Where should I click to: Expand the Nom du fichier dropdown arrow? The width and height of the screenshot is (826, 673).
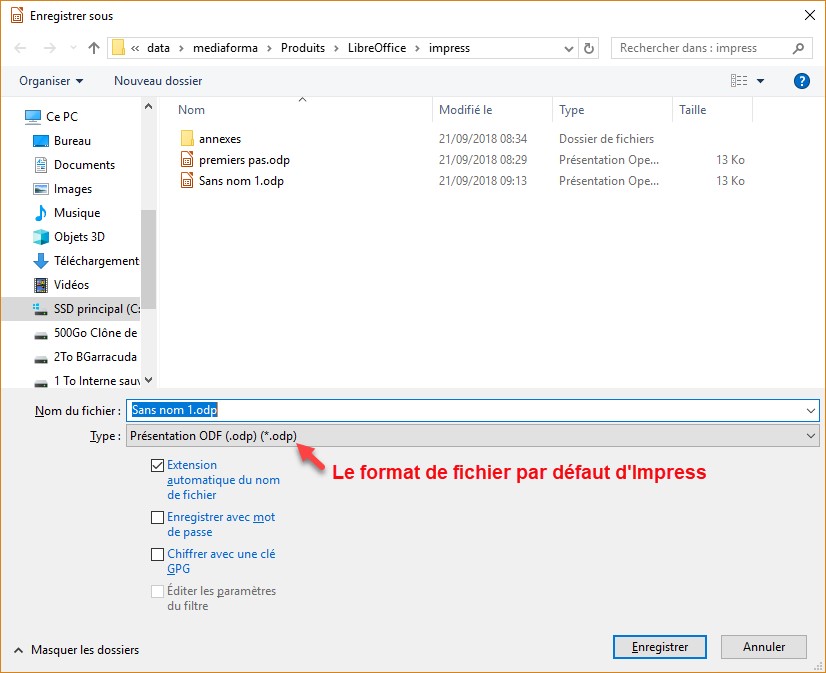[x=809, y=411]
